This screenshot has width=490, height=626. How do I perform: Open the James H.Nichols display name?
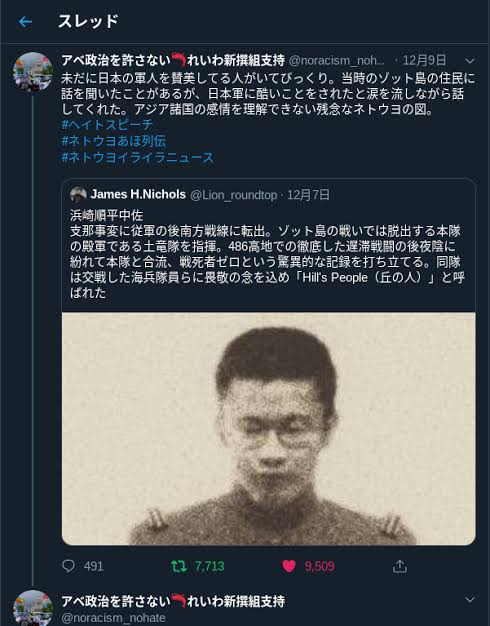[138, 194]
